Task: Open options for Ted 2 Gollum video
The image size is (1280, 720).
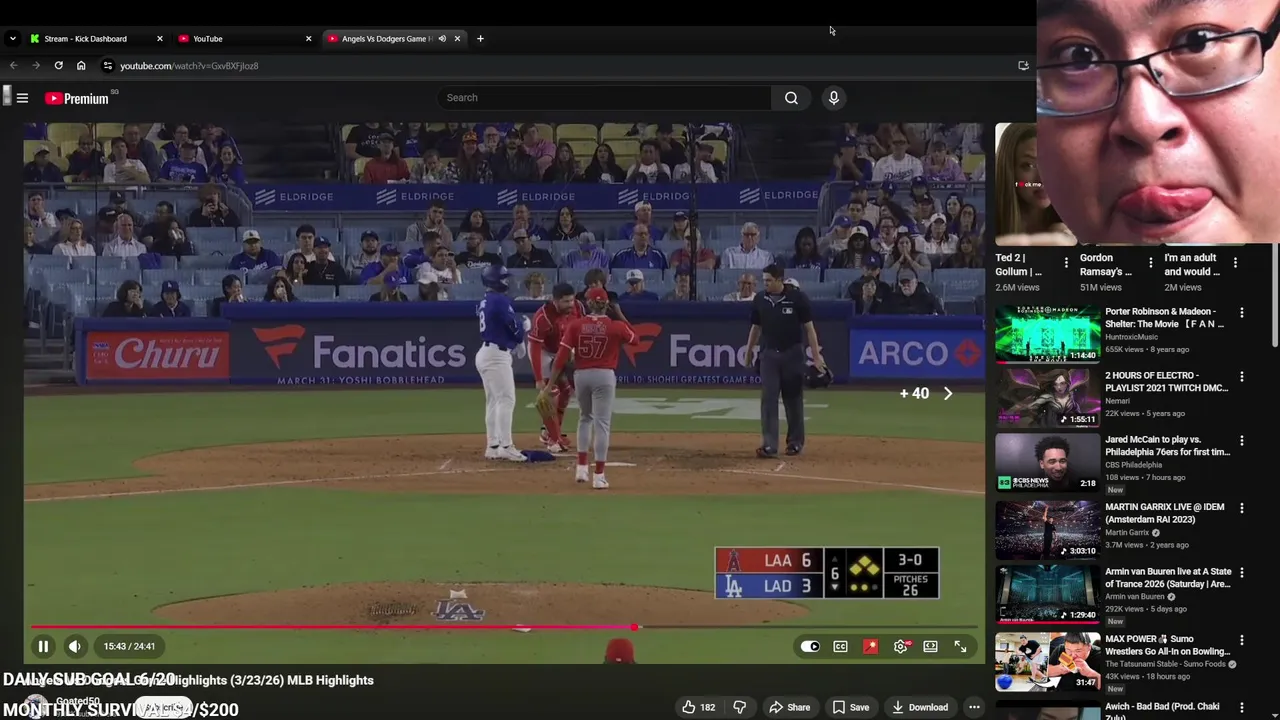Action: coord(1066,263)
